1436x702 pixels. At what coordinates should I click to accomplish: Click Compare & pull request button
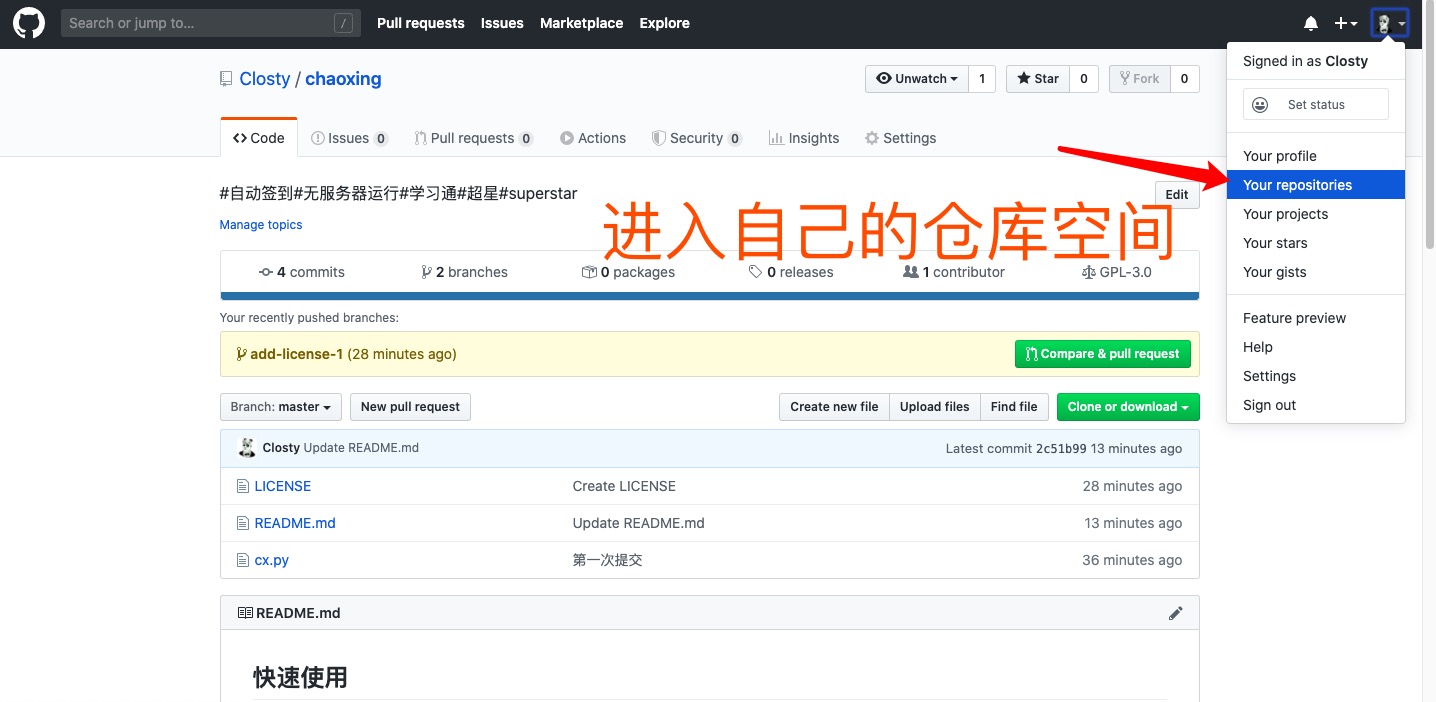click(x=1102, y=354)
